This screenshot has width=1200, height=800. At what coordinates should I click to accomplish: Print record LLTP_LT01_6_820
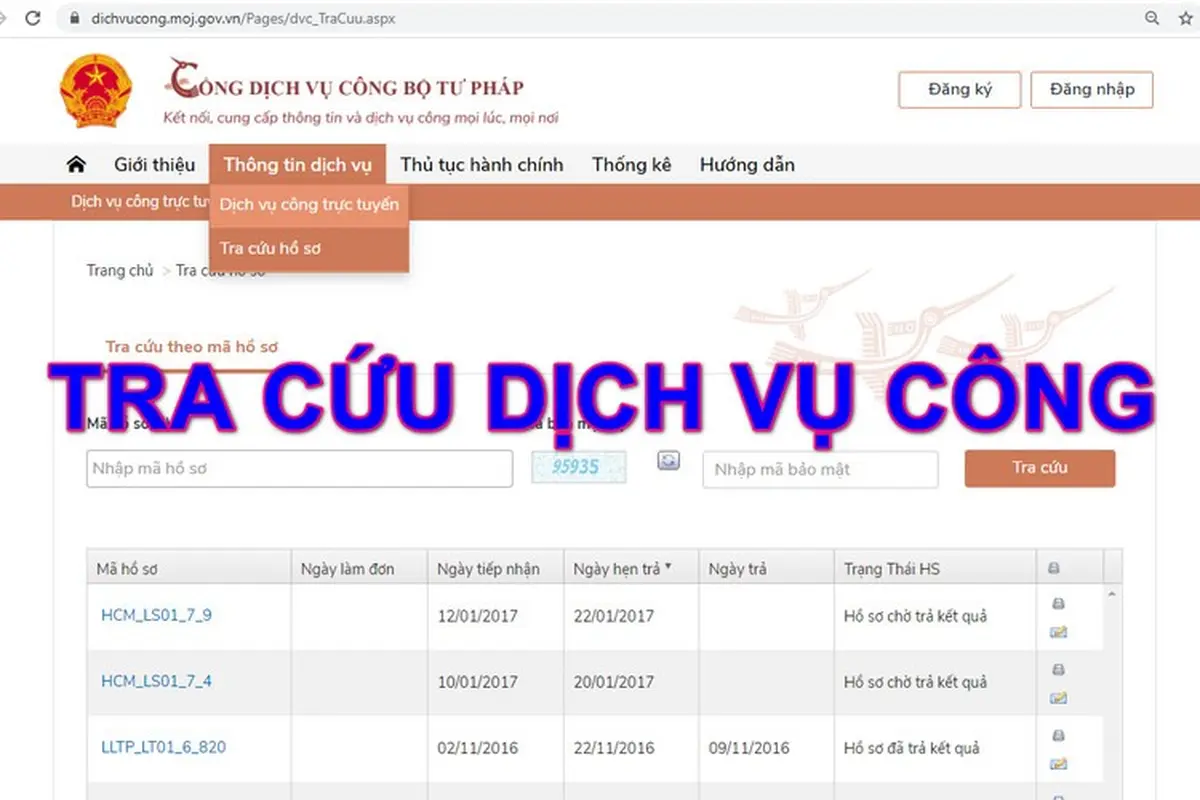(1058, 735)
